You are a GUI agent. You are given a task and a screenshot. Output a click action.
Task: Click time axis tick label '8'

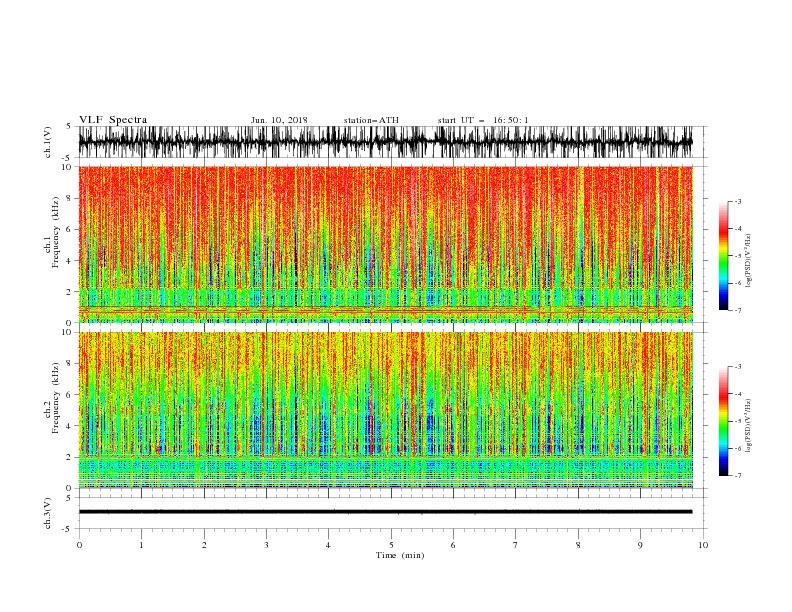pyautogui.click(x=578, y=545)
